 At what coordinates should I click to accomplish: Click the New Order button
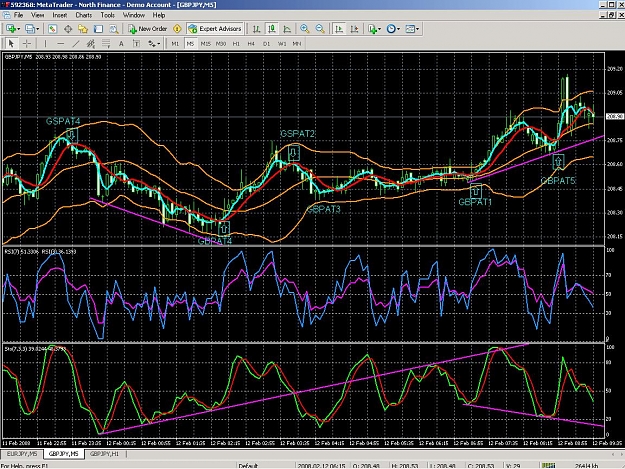(x=147, y=29)
